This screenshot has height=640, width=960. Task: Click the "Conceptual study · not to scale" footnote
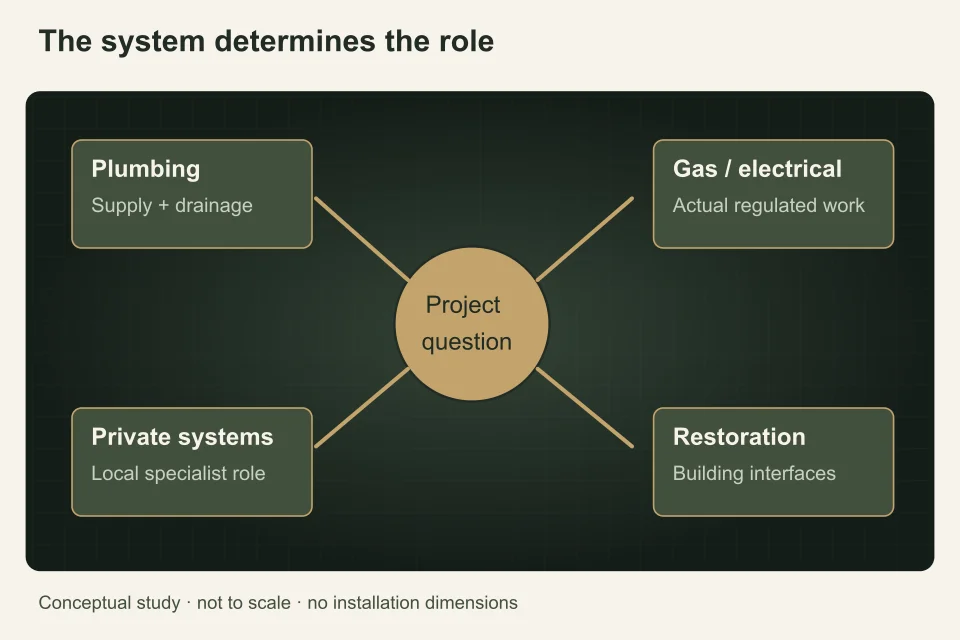(x=278, y=603)
